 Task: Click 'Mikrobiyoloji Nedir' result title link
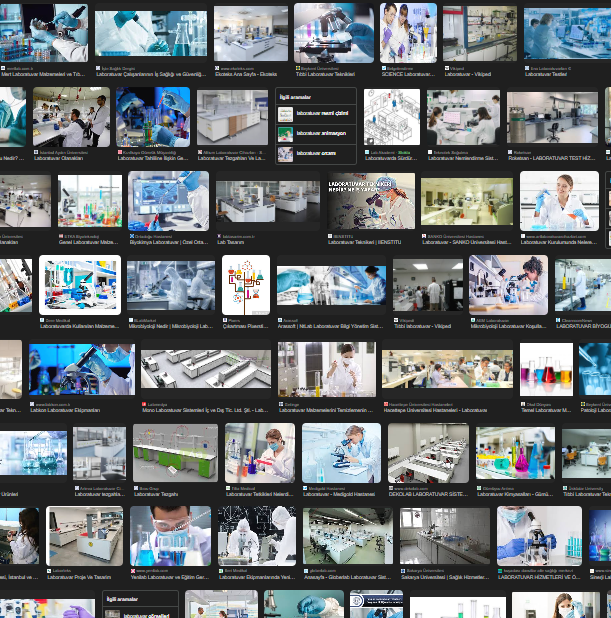click(172, 326)
